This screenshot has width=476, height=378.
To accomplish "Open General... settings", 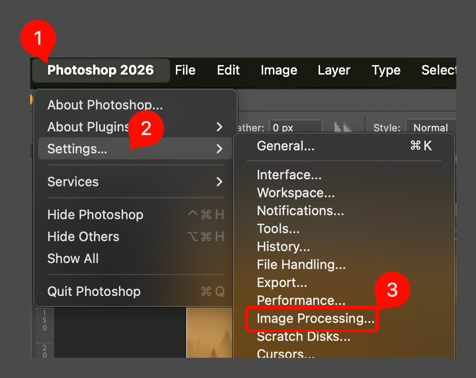I will [x=344, y=146].
